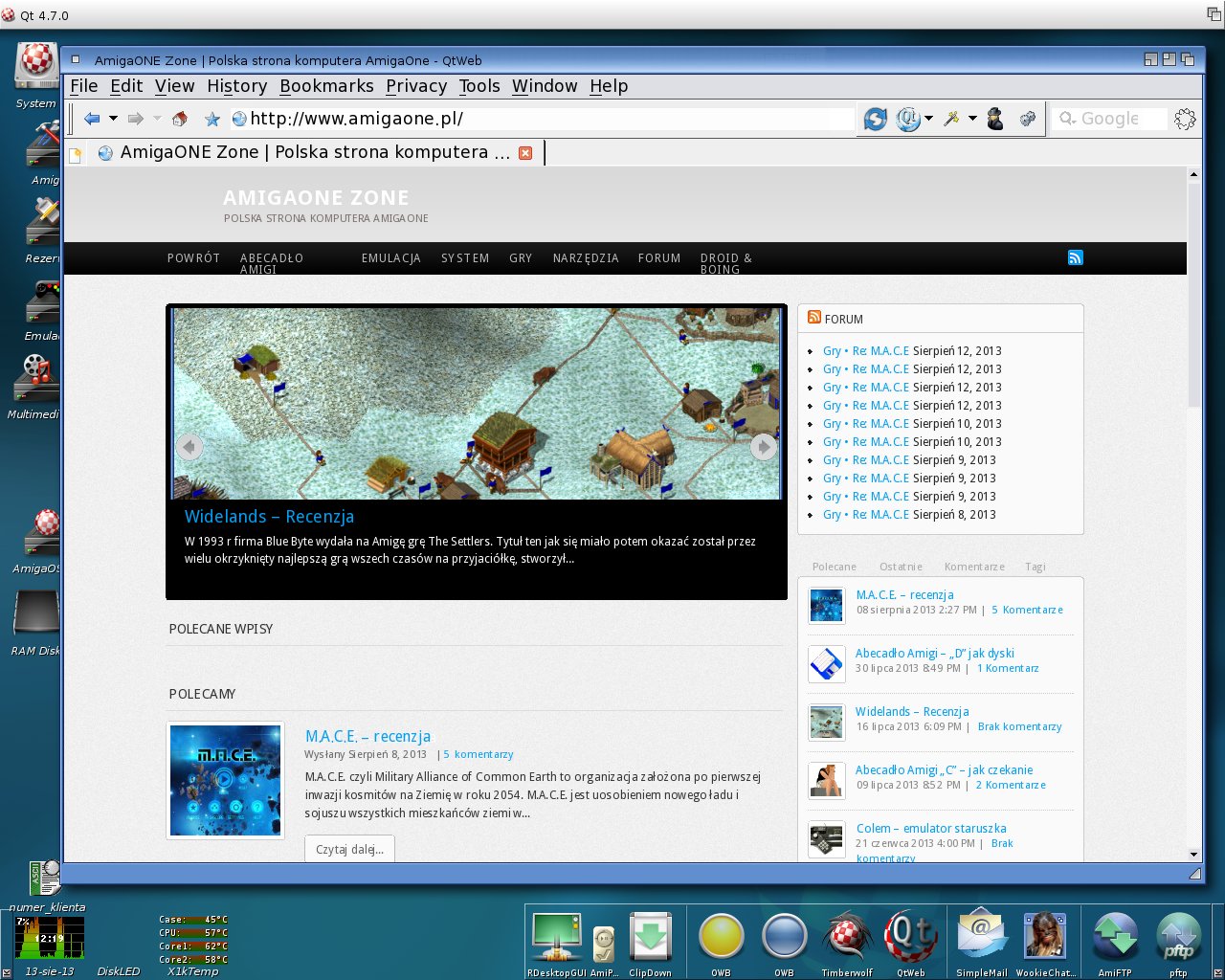1225x980 pixels.
Task: Click the page scrollbar up arrow
Action: [1193, 174]
